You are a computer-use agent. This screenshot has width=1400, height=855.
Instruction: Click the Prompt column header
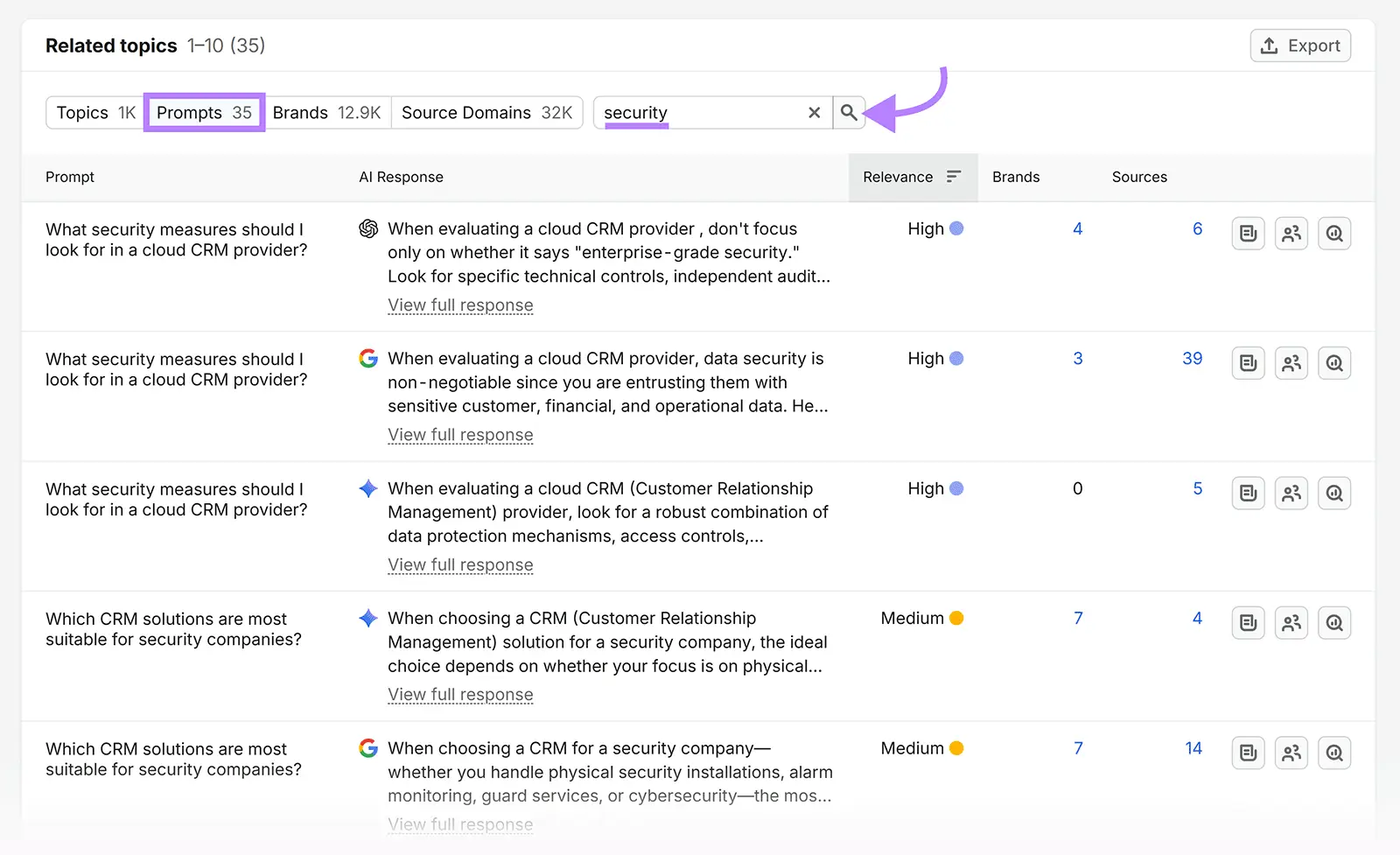click(70, 177)
